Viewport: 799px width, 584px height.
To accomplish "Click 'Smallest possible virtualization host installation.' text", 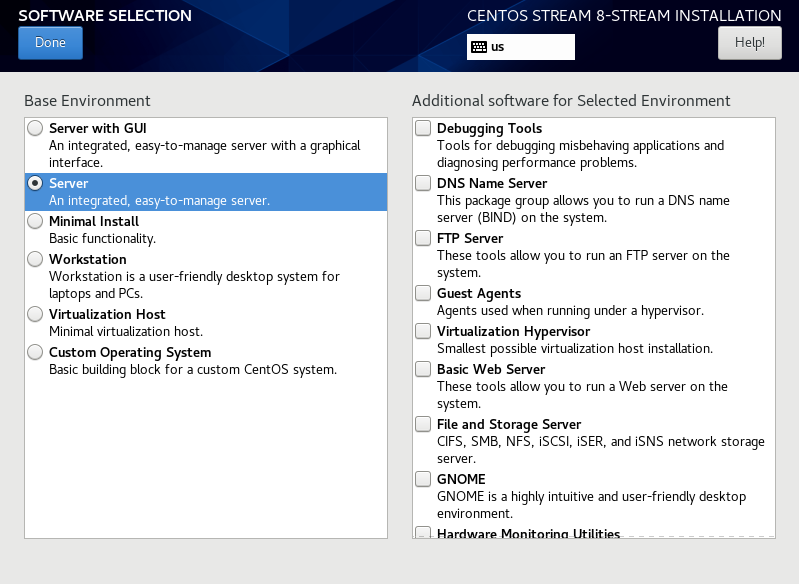I will click(x=575, y=349).
